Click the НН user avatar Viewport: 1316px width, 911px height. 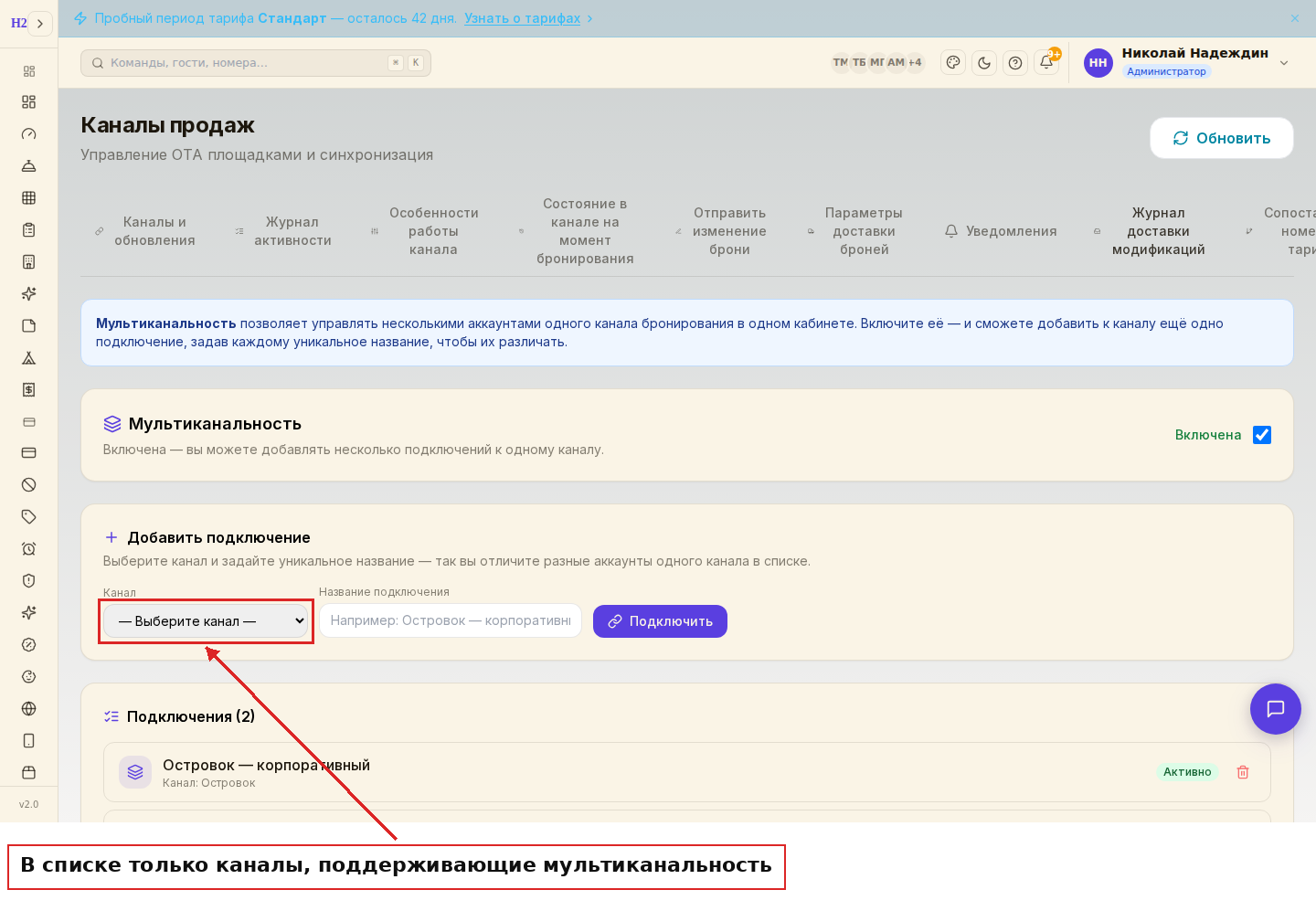pos(1098,63)
